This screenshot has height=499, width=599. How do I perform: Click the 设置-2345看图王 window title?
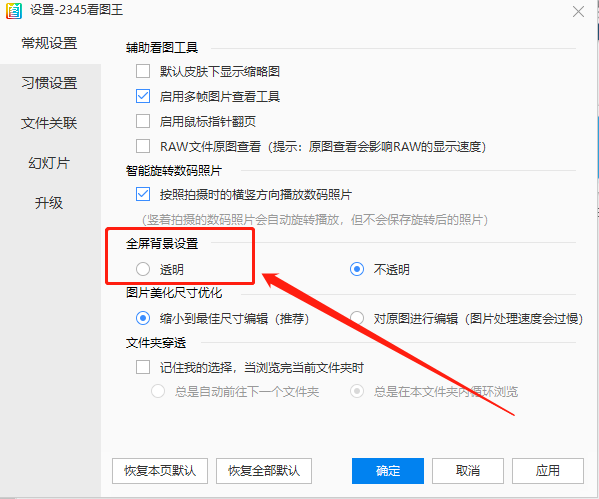click(76, 10)
